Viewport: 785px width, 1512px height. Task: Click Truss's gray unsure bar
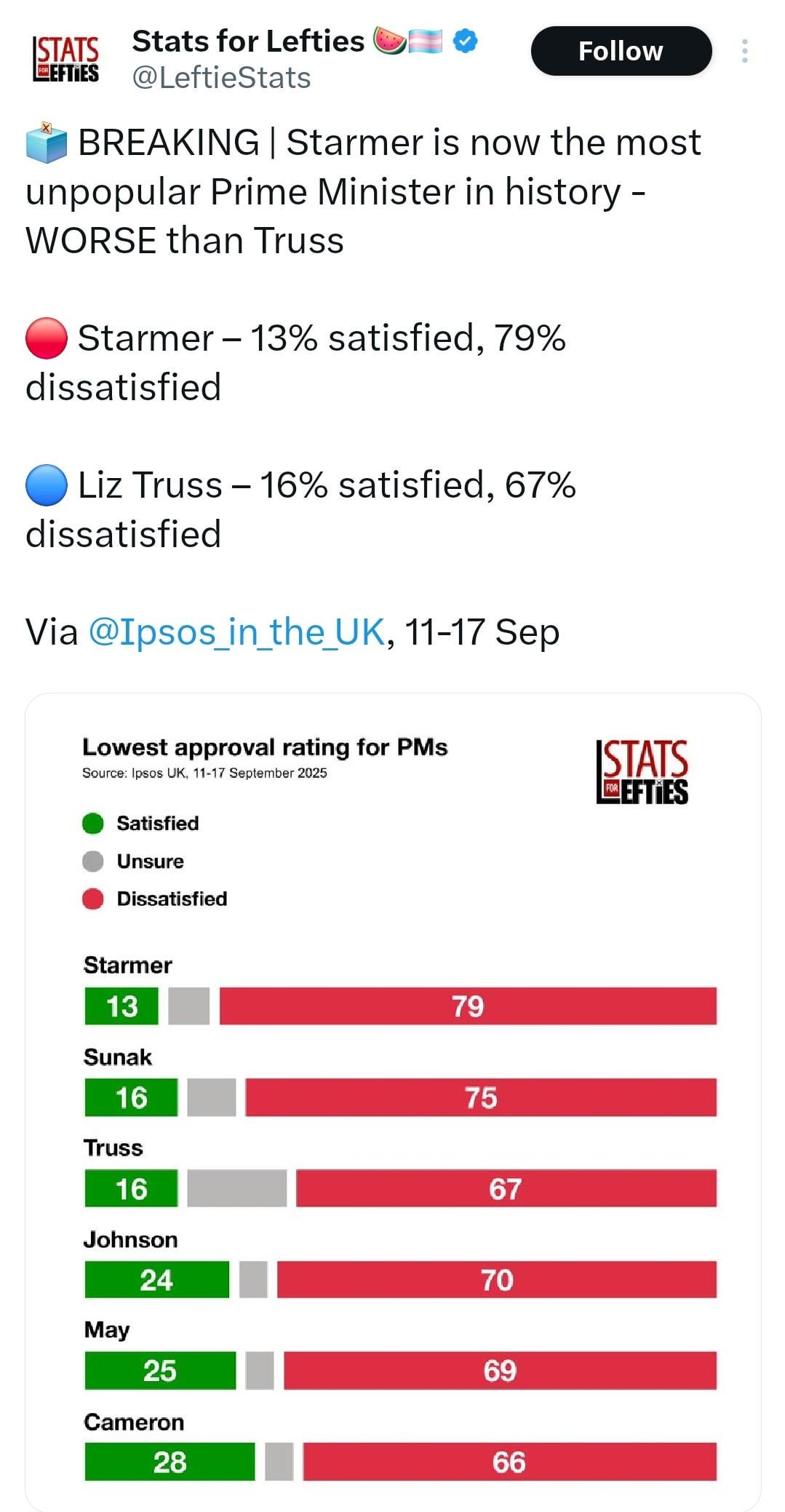click(x=236, y=1189)
